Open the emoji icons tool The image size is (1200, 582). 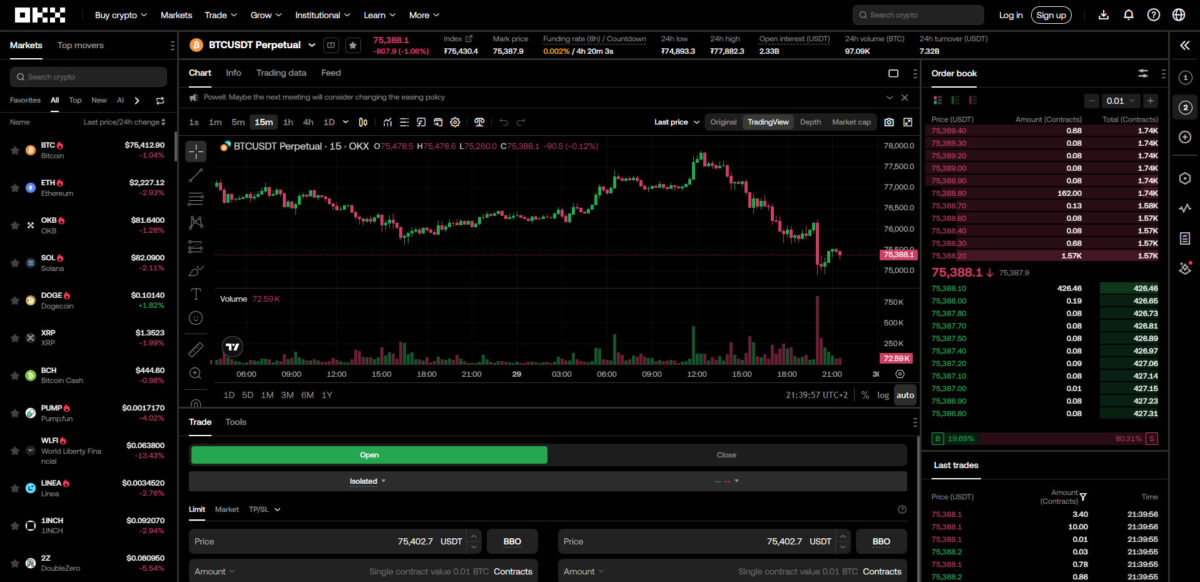coord(196,318)
